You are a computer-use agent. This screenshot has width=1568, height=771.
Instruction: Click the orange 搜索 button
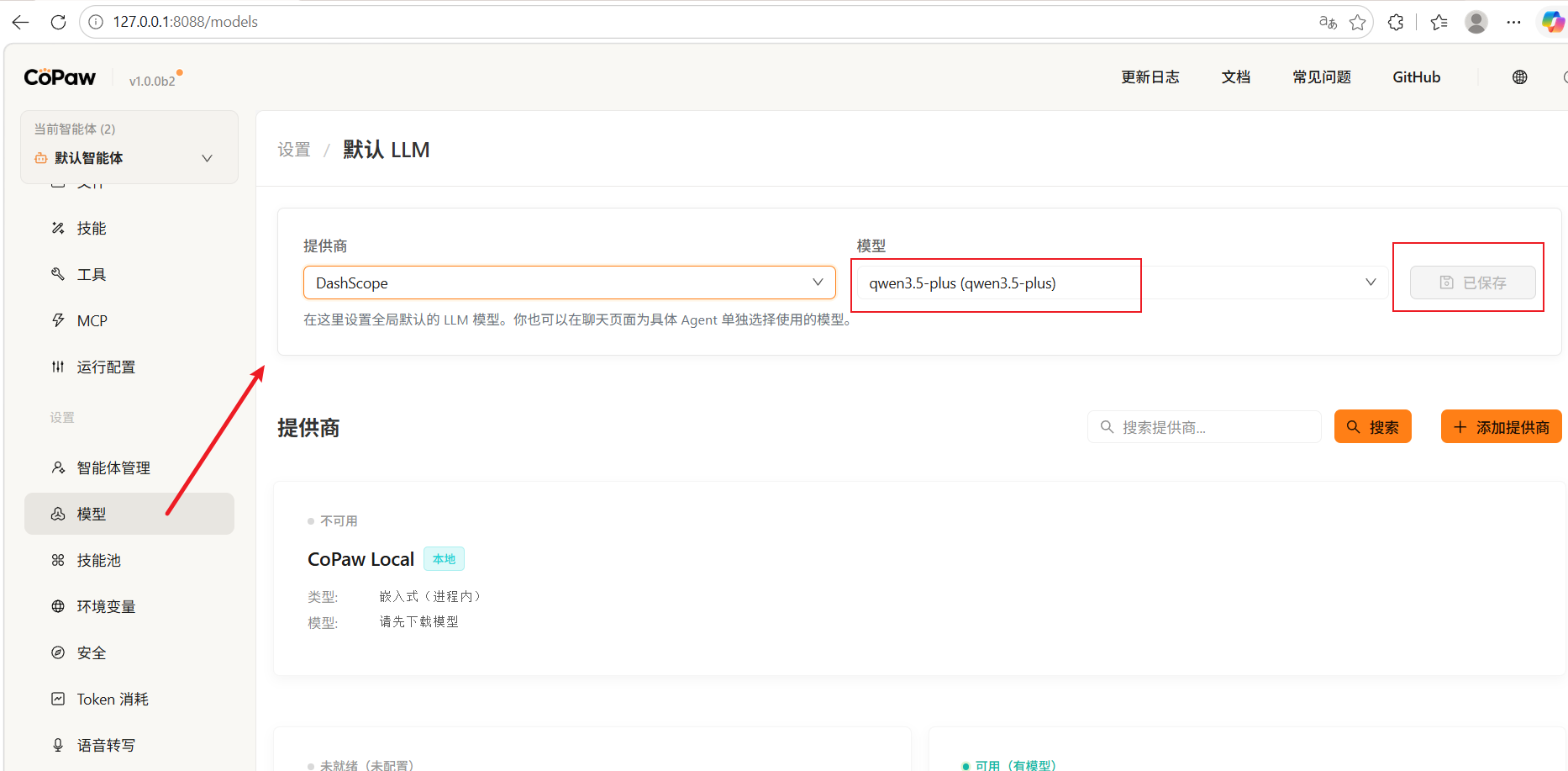pos(1372,427)
